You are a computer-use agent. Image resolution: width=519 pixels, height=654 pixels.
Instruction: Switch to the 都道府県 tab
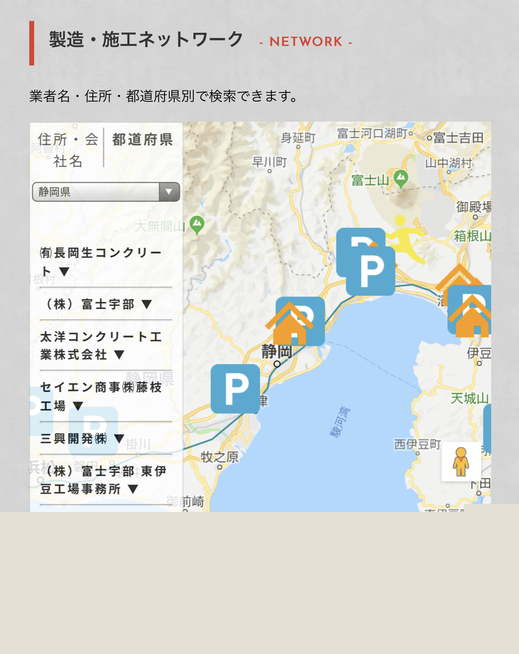coord(143,139)
